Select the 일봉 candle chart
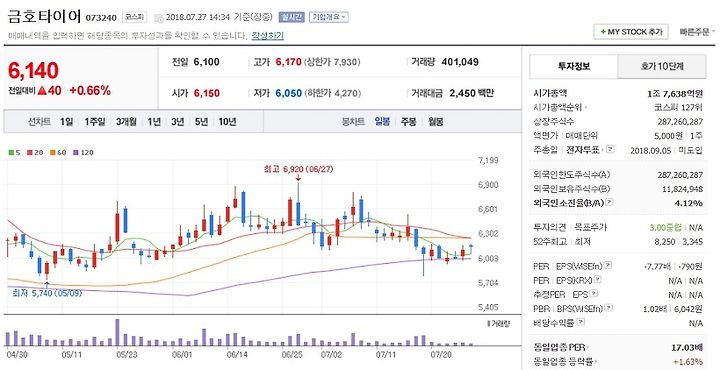This screenshot has height=370, width=720. 382,122
